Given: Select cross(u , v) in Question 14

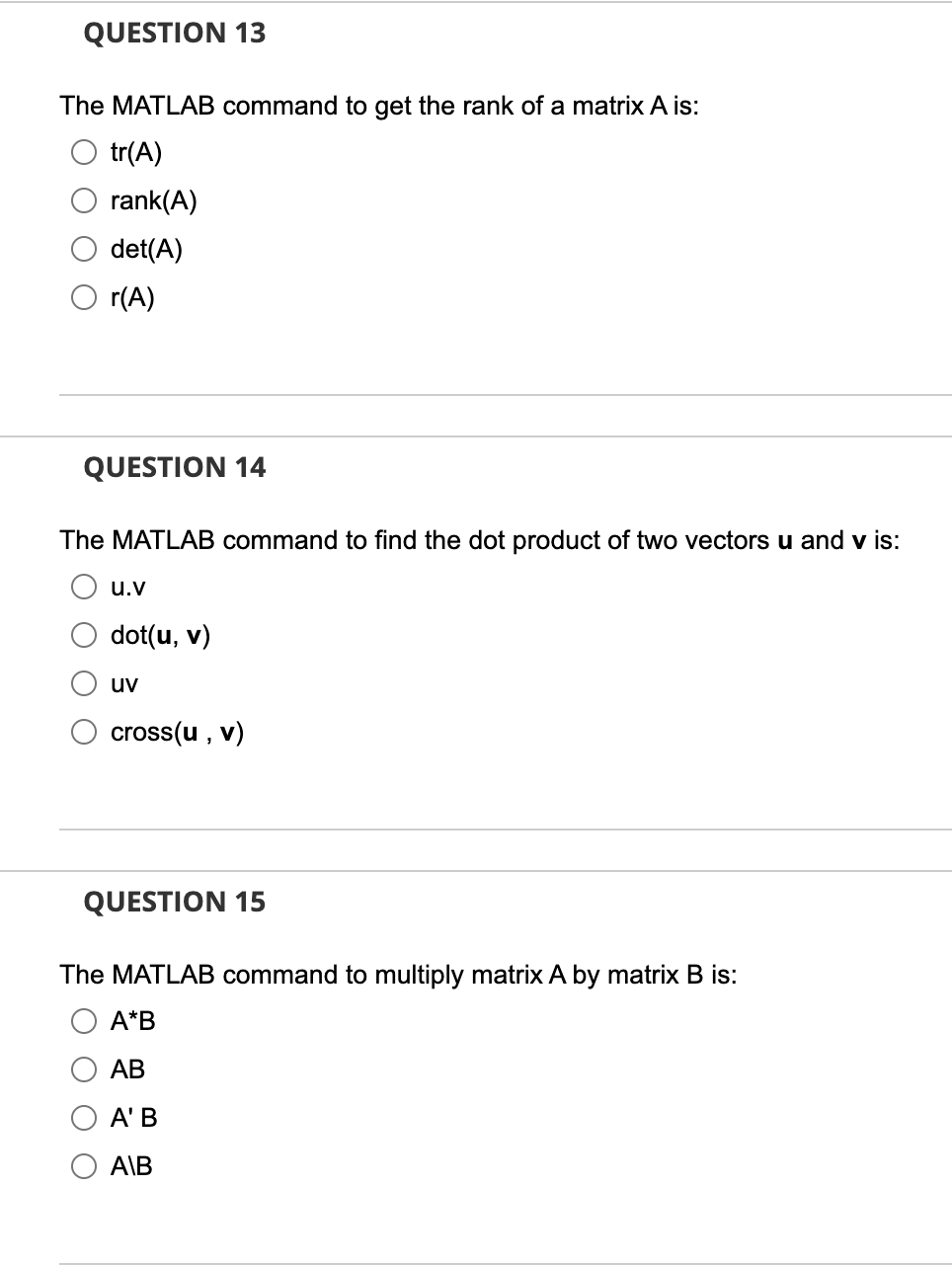Looking at the screenshot, I should click(x=84, y=732).
